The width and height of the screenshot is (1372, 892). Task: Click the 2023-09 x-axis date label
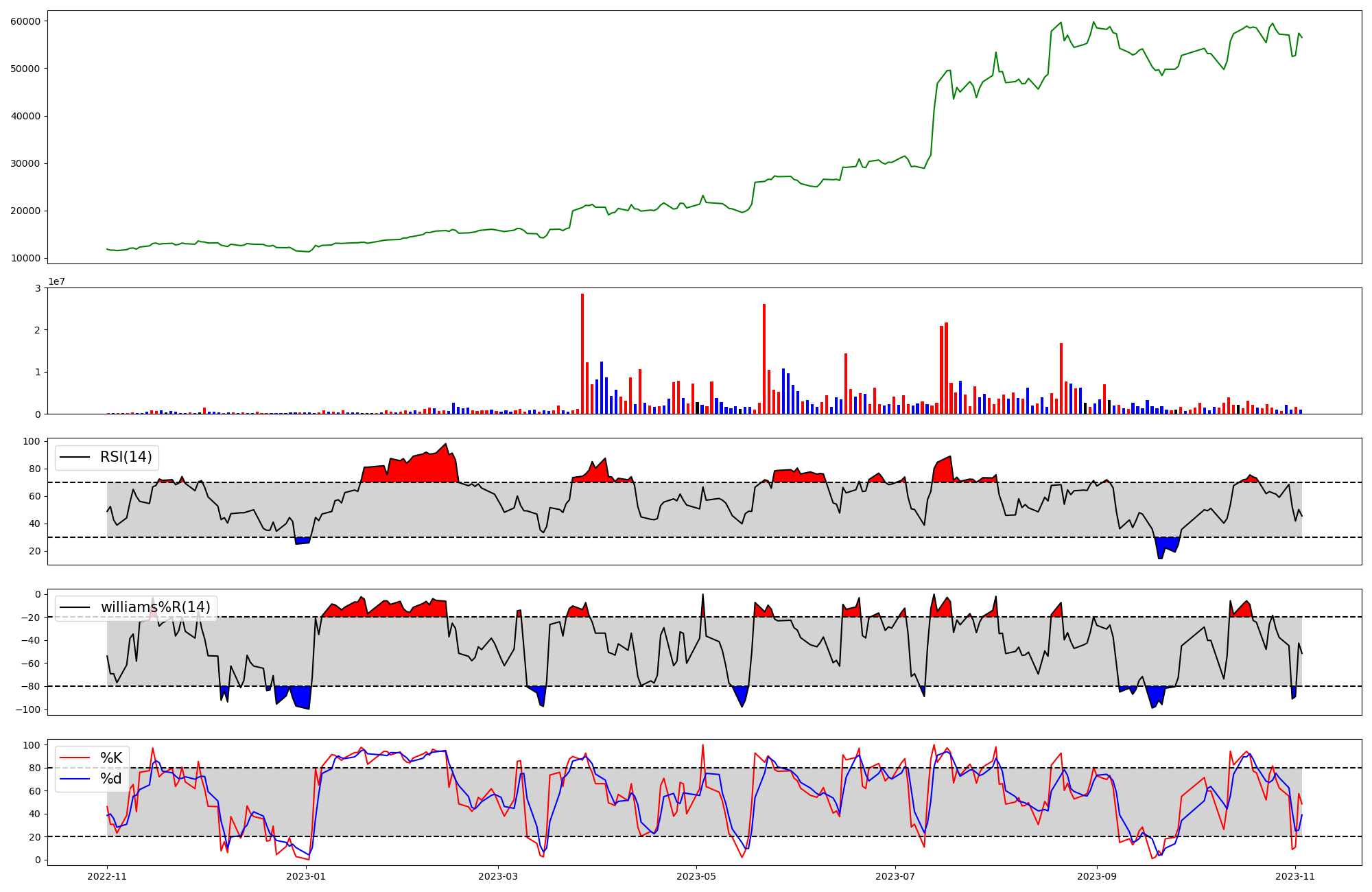coord(1096,876)
